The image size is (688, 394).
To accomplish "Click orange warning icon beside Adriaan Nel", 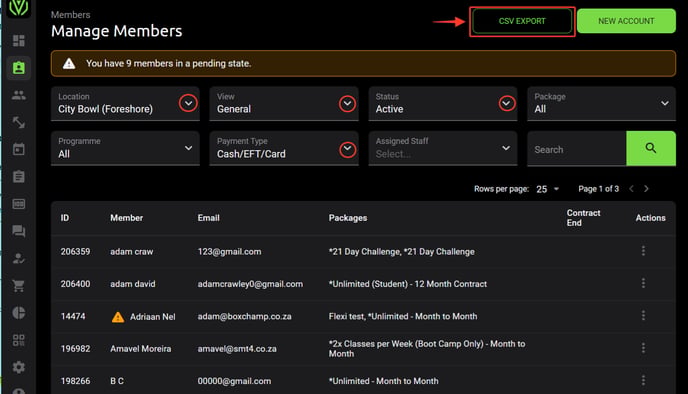I will [x=118, y=317].
